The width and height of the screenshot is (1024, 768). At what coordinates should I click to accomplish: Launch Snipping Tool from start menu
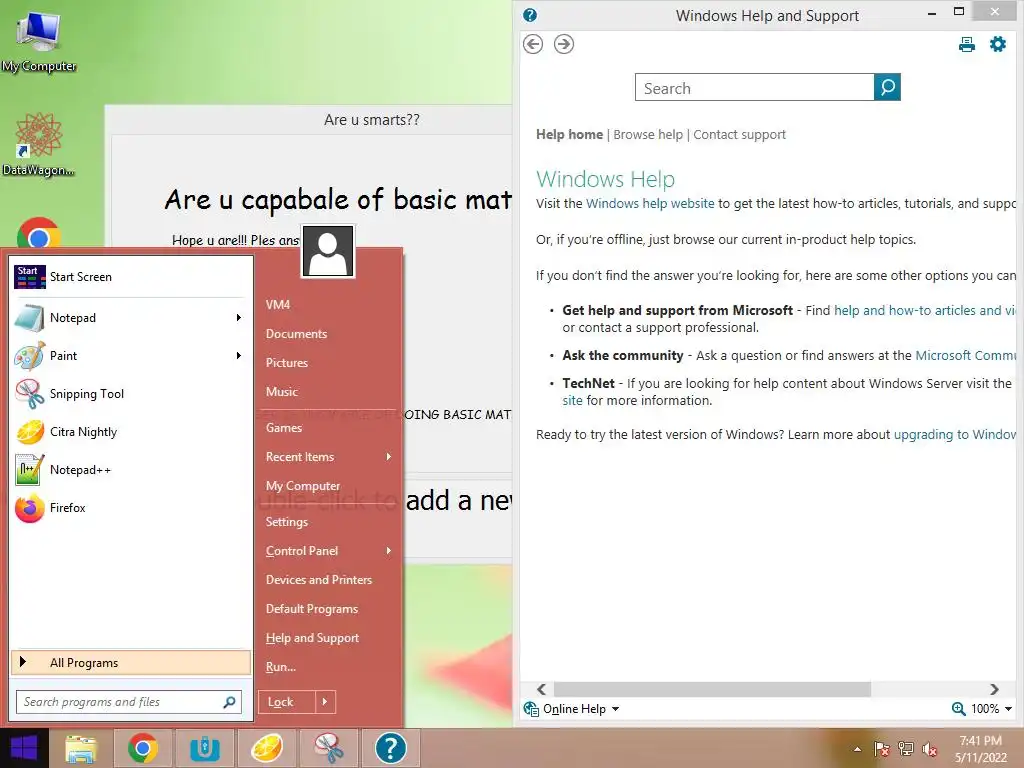(x=131, y=394)
